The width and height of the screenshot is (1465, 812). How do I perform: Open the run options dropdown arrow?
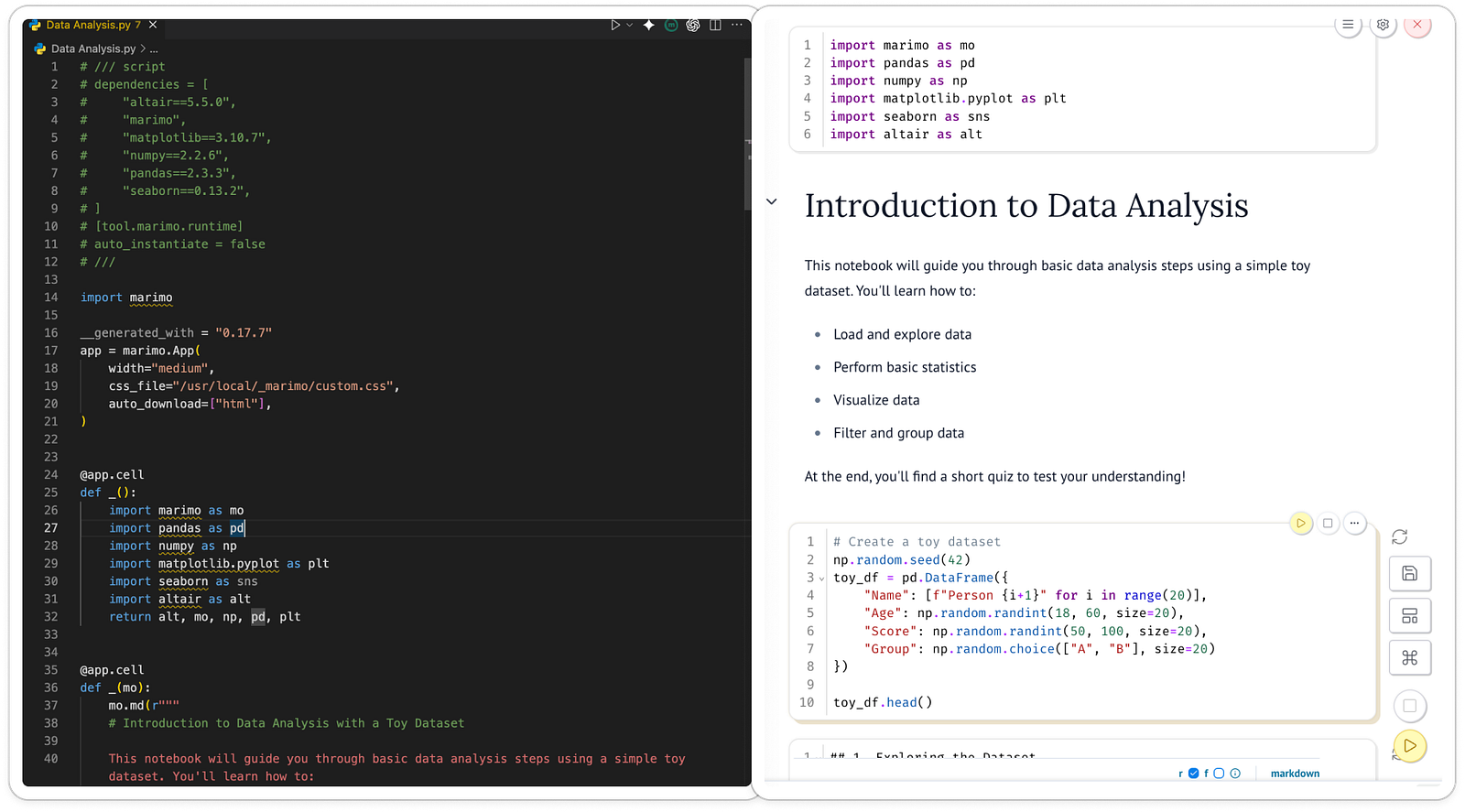pos(630,26)
